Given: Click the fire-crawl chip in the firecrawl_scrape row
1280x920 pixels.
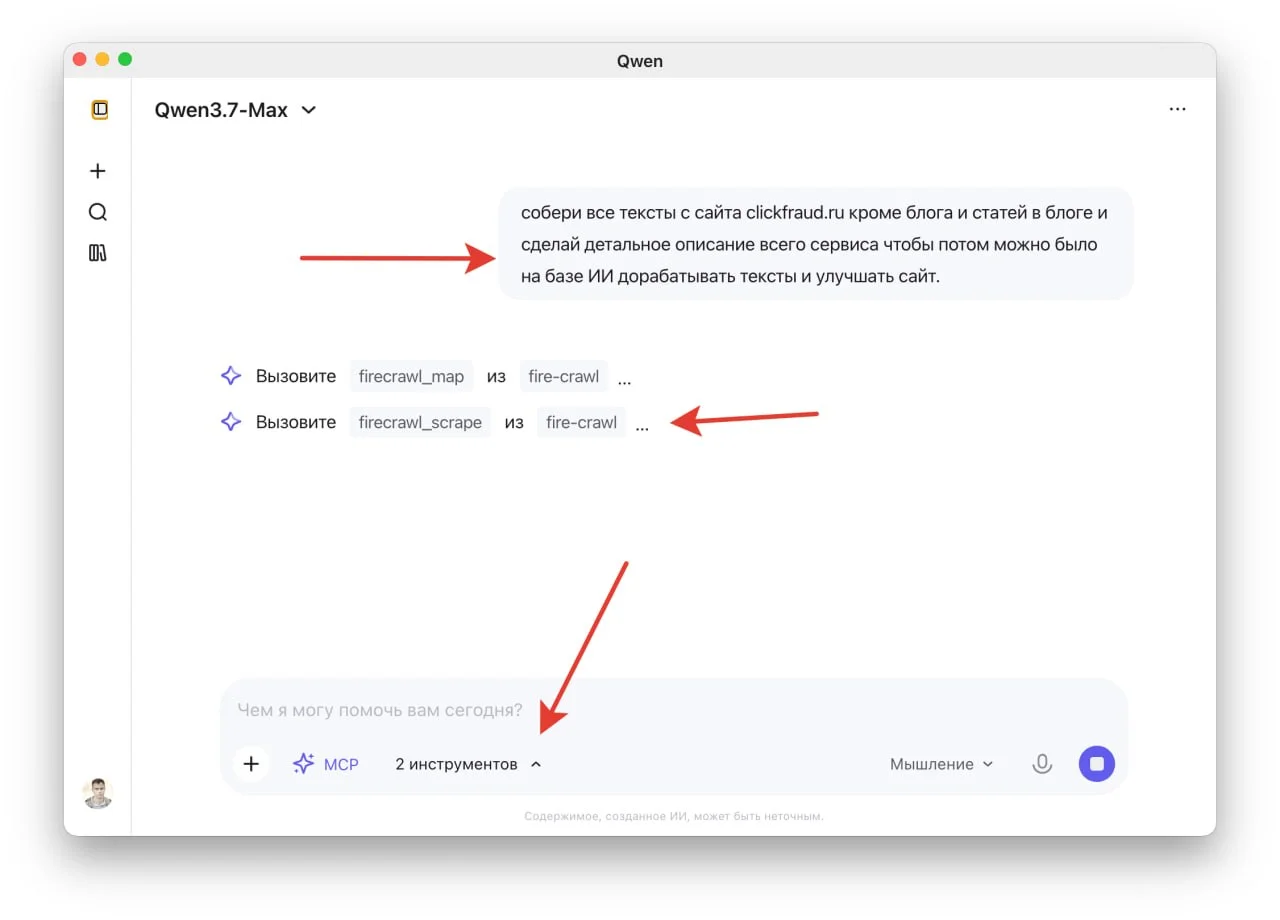Looking at the screenshot, I should 582,422.
